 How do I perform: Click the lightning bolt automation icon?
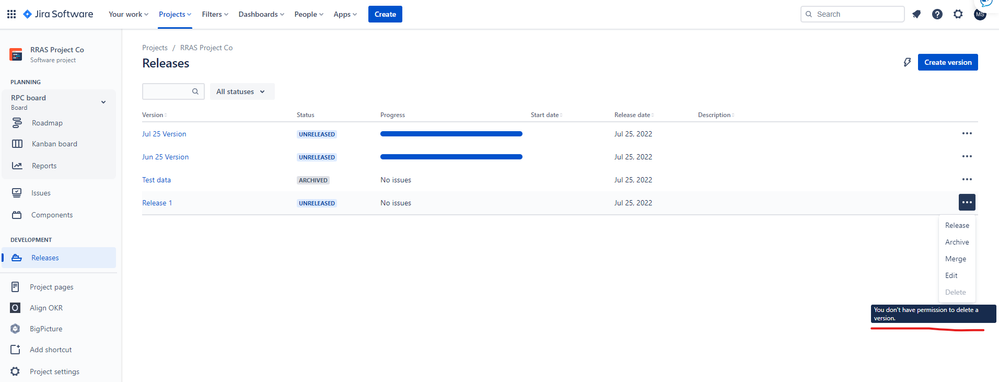[907, 62]
